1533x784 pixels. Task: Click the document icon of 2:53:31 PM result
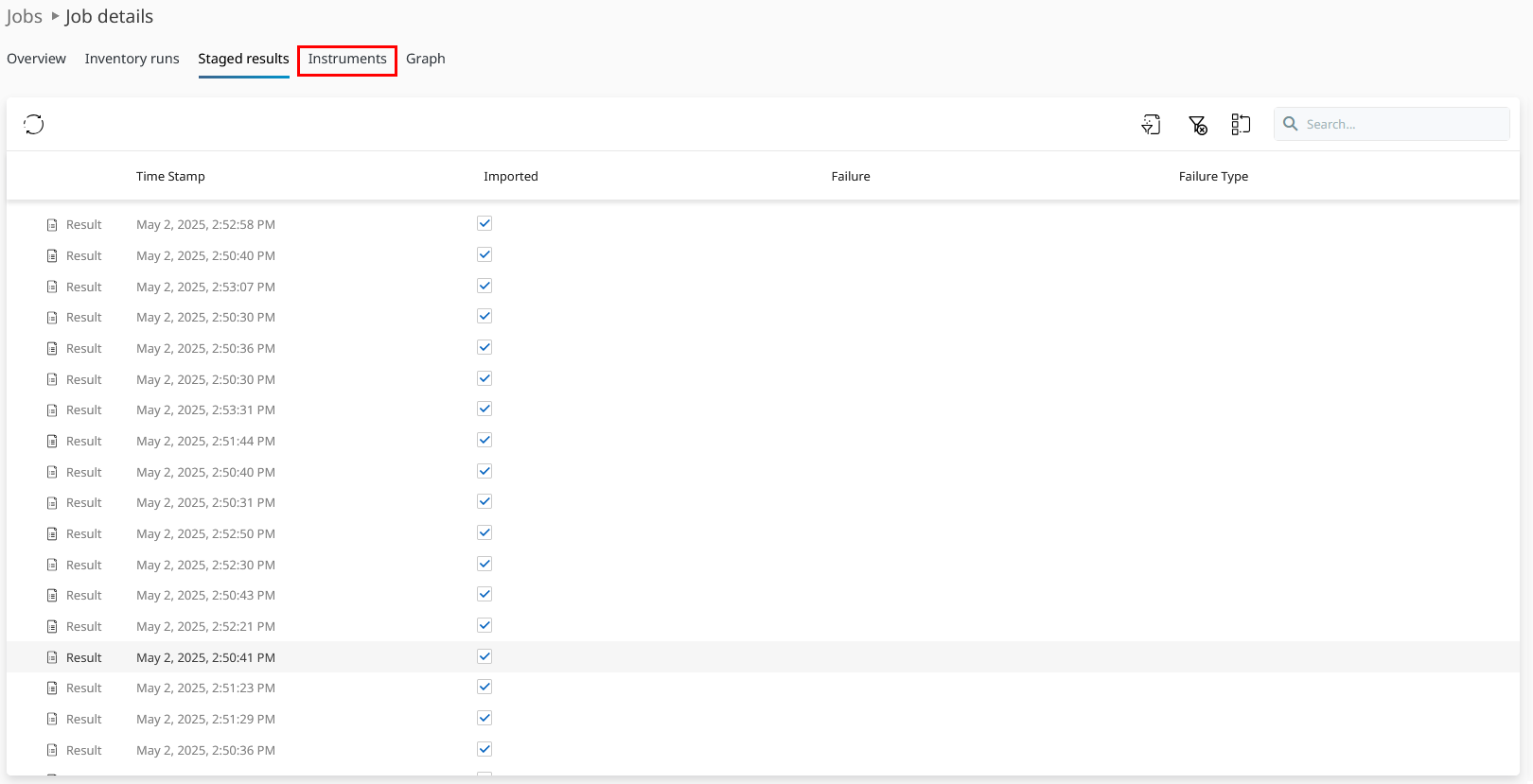[52, 410]
